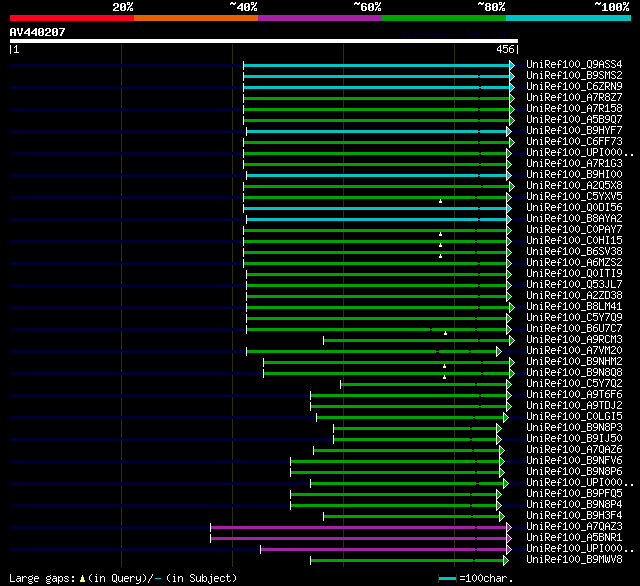Open the UniRef100_A5B9Q7 label

coord(574,120)
